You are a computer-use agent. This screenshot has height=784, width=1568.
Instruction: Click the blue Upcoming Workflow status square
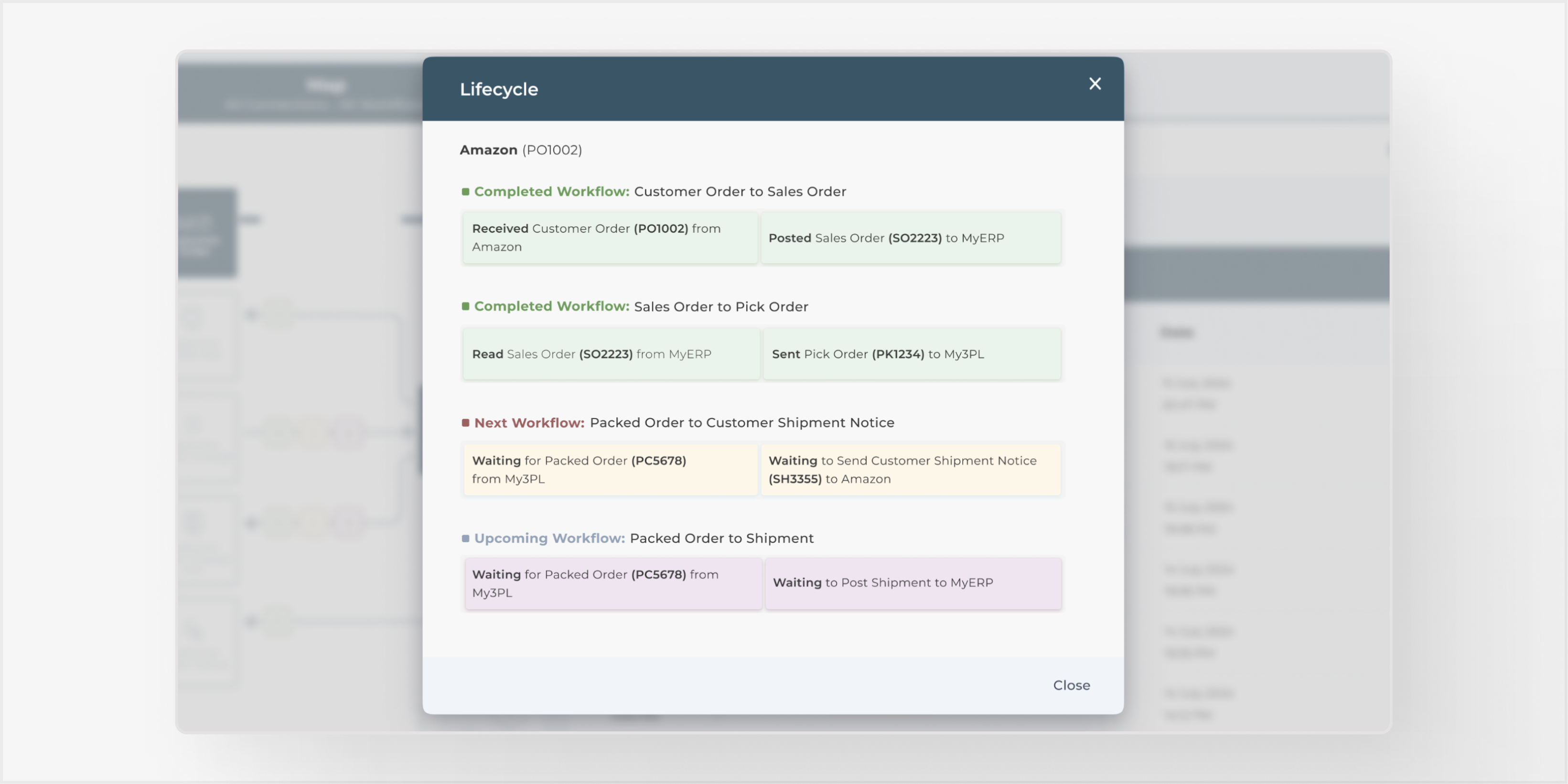click(466, 539)
